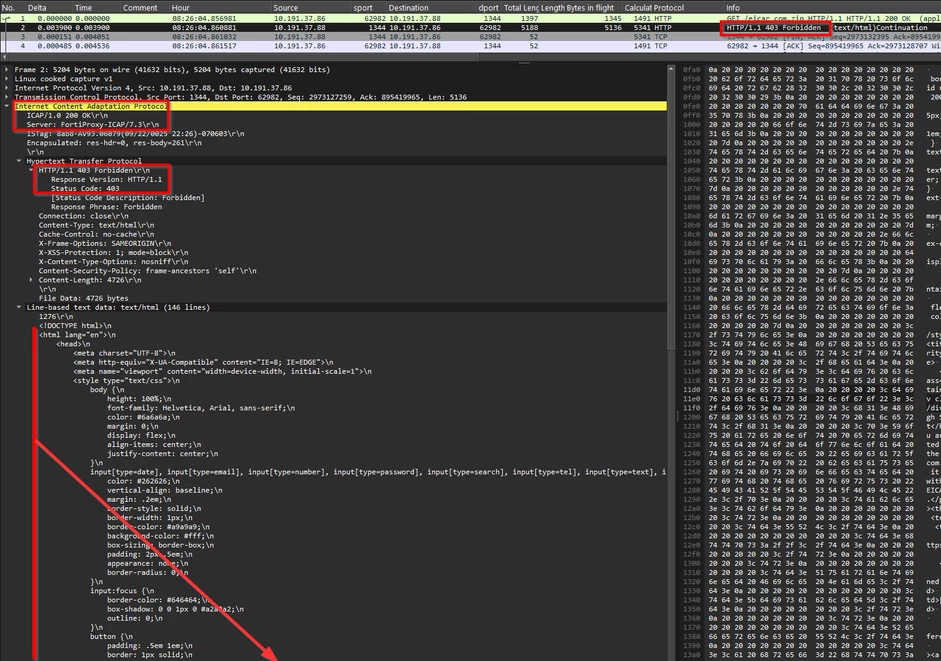Select packet 3, the TCP row from port 1344
Image resolution: width=941 pixels, height=661 pixels.
click(470, 37)
